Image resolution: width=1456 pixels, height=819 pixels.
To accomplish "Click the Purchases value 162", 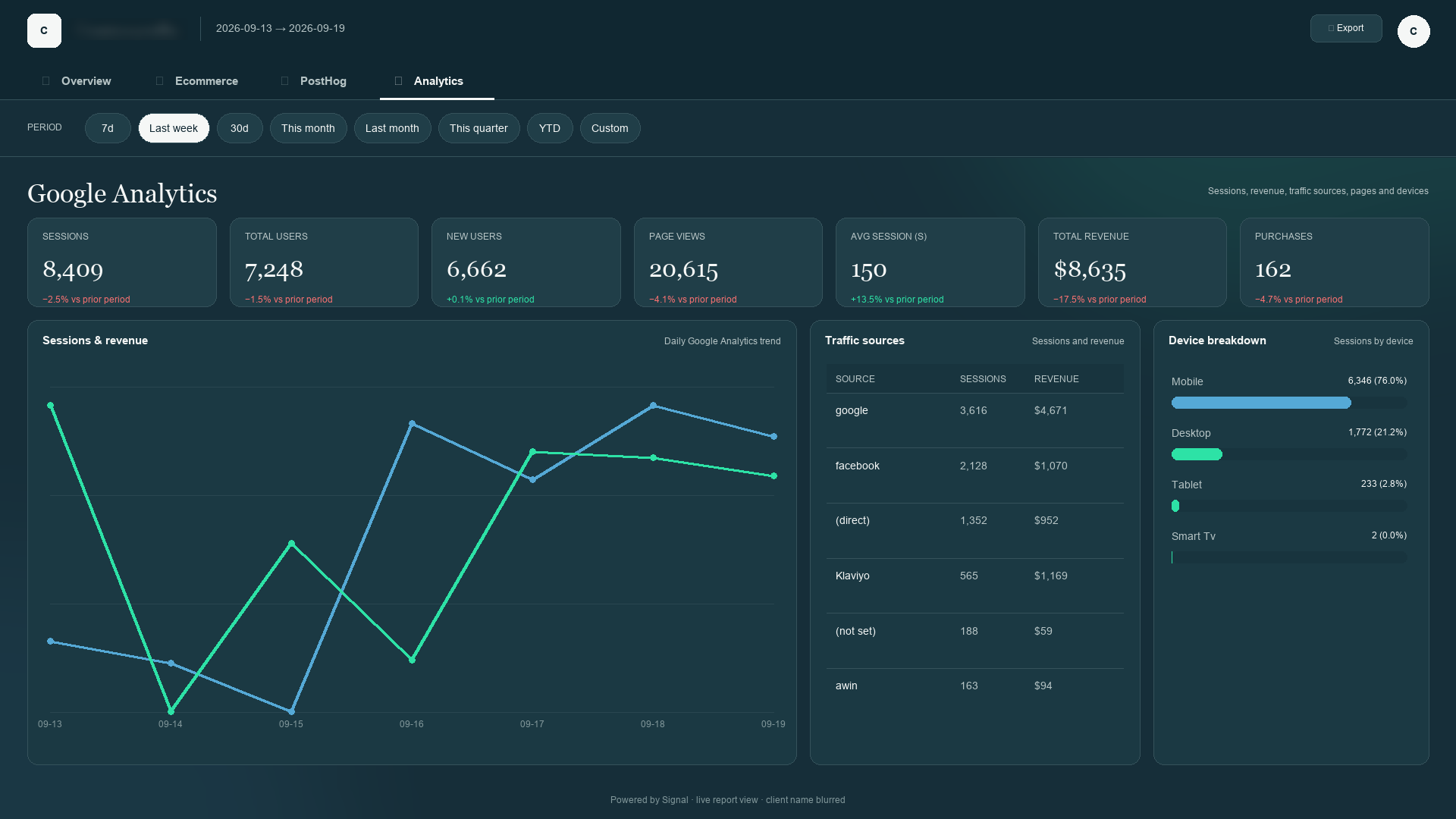I will pyautogui.click(x=1272, y=269).
